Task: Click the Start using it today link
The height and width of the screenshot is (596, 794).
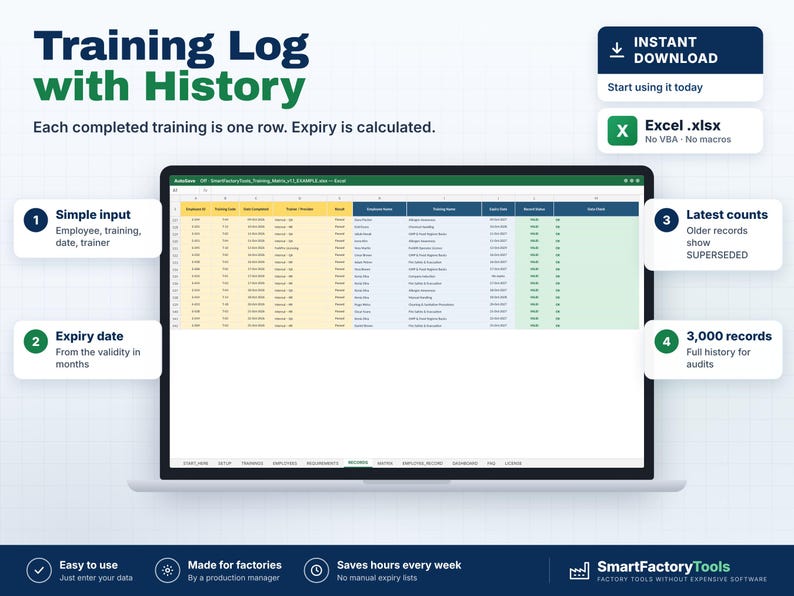Action: 655,87
